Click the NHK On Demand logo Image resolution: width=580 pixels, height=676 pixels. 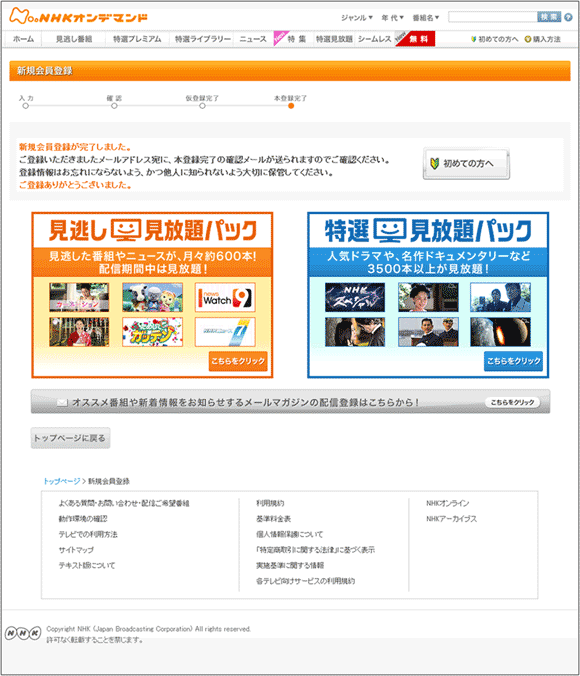78,16
